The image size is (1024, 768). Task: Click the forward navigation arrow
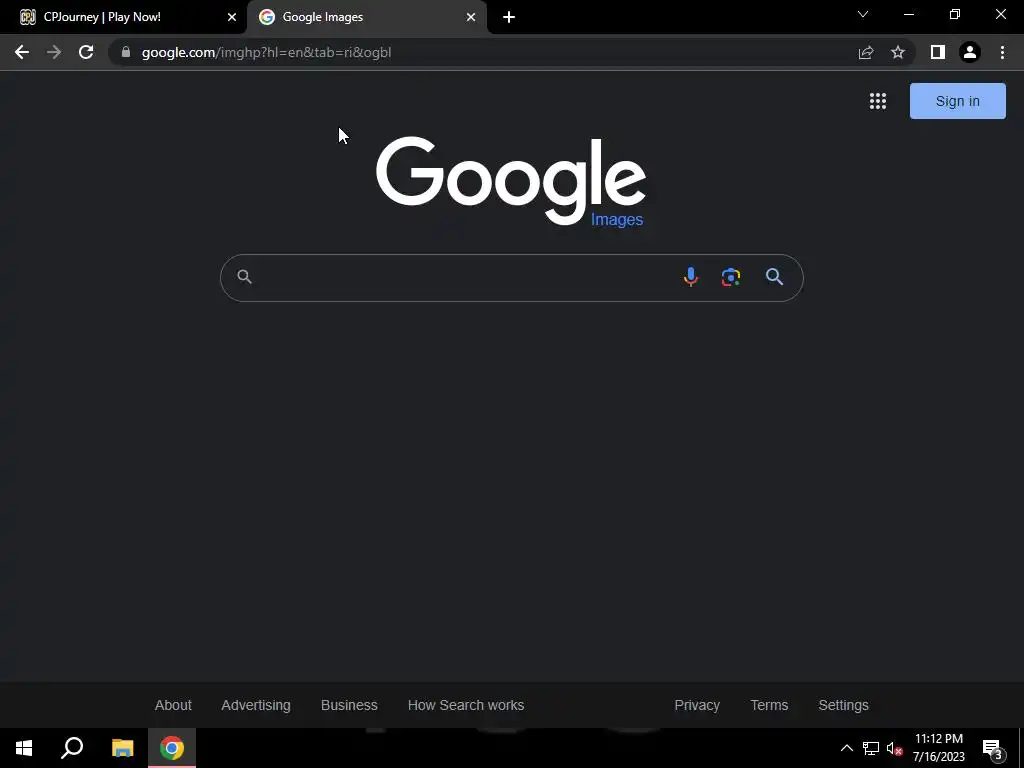coord(54,52)
